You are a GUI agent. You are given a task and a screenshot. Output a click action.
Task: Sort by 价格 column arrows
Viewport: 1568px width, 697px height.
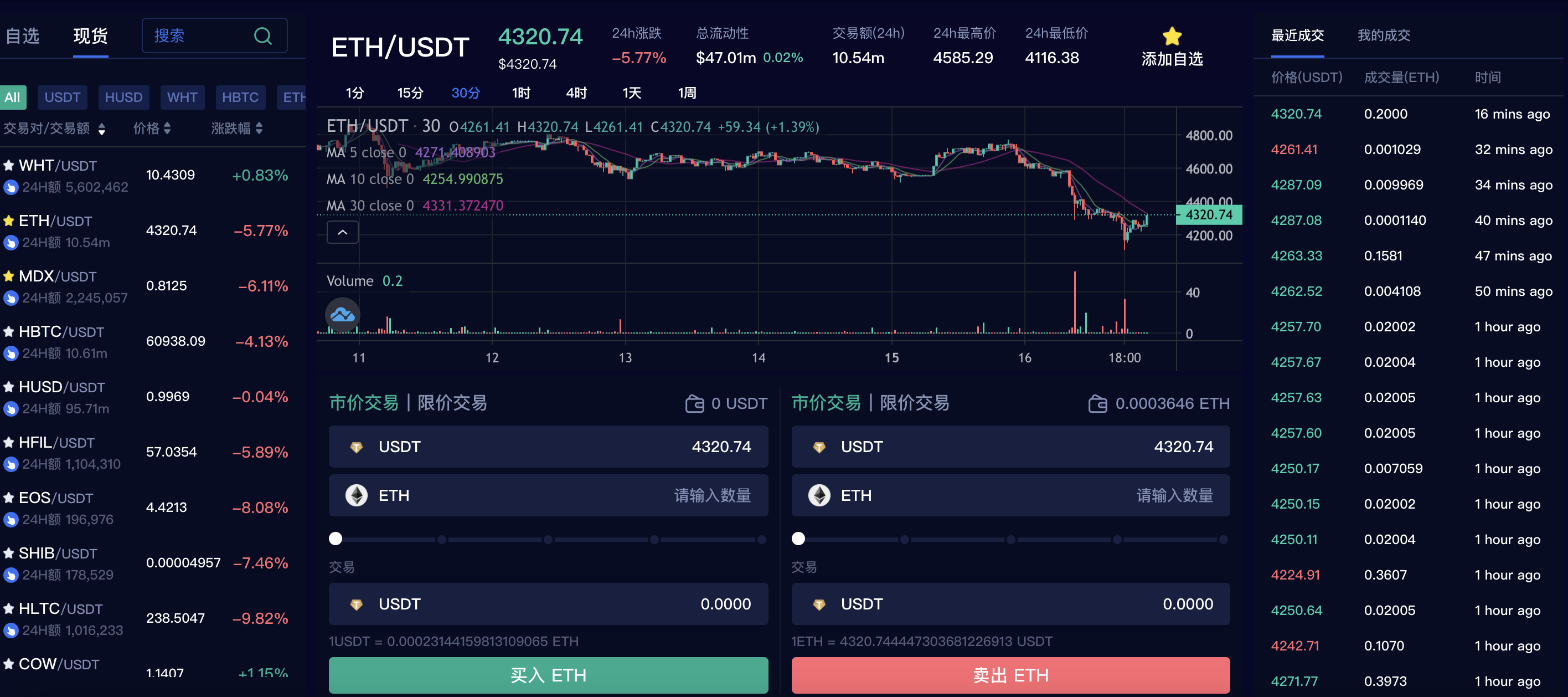(167, 129)
